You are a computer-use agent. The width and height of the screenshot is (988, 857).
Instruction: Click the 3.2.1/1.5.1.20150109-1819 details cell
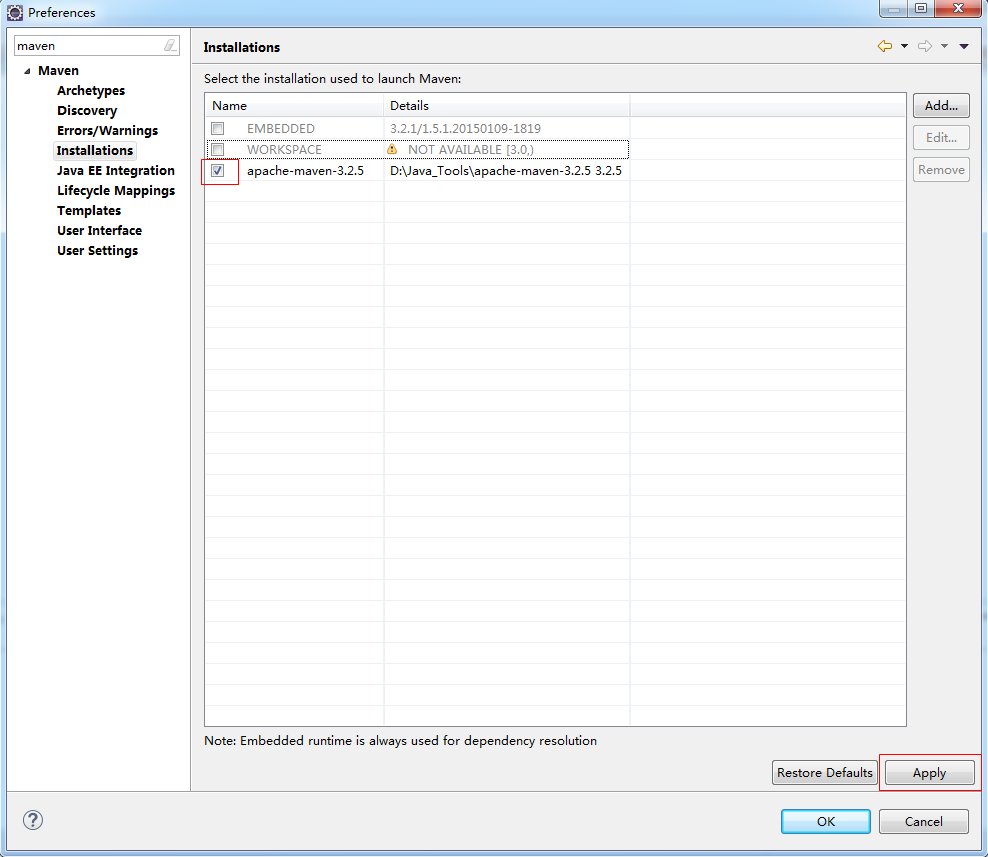point(465,129)
